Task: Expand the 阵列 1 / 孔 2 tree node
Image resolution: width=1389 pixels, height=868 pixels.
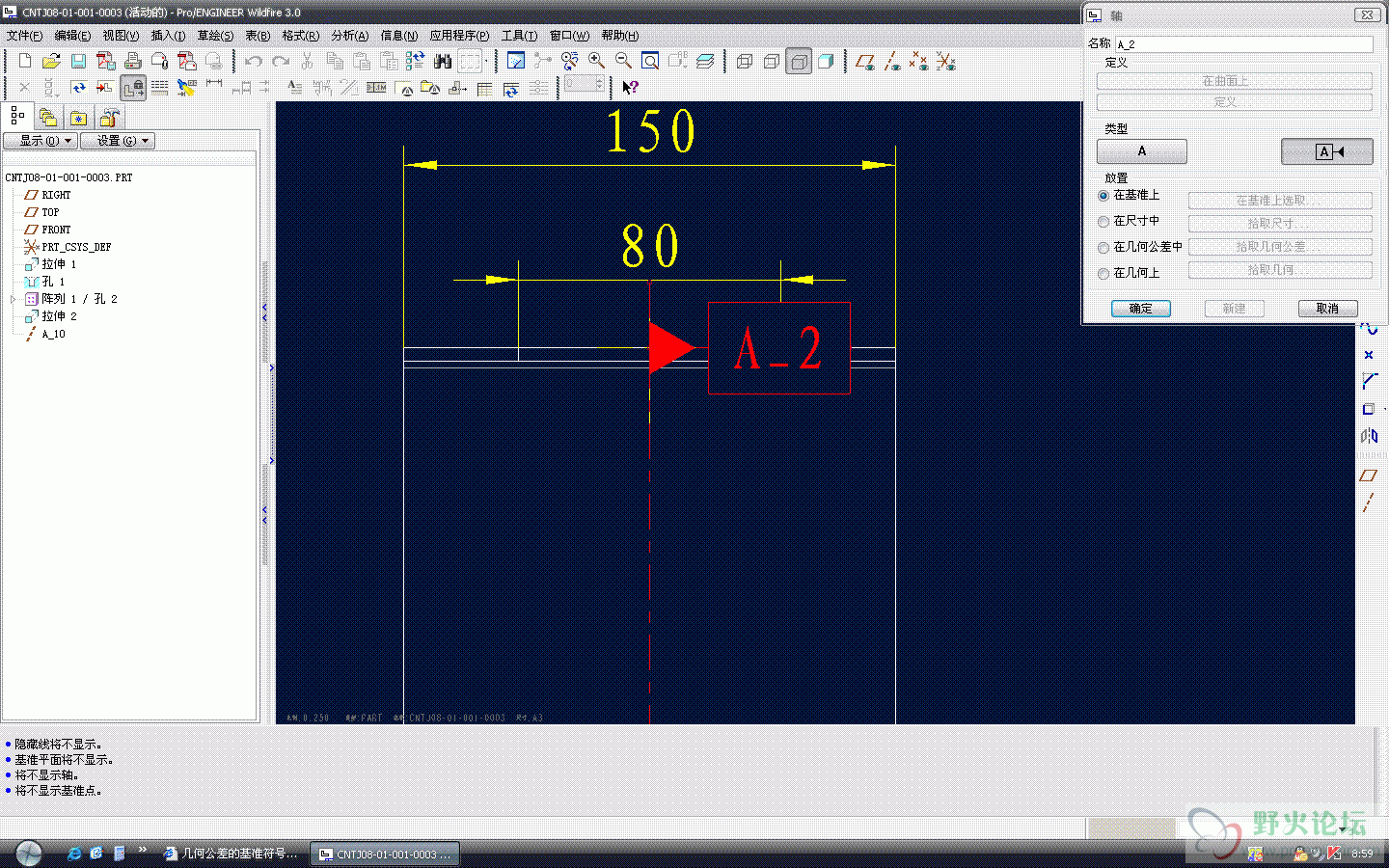Action: pyautogui.click(x=14, y=299)
